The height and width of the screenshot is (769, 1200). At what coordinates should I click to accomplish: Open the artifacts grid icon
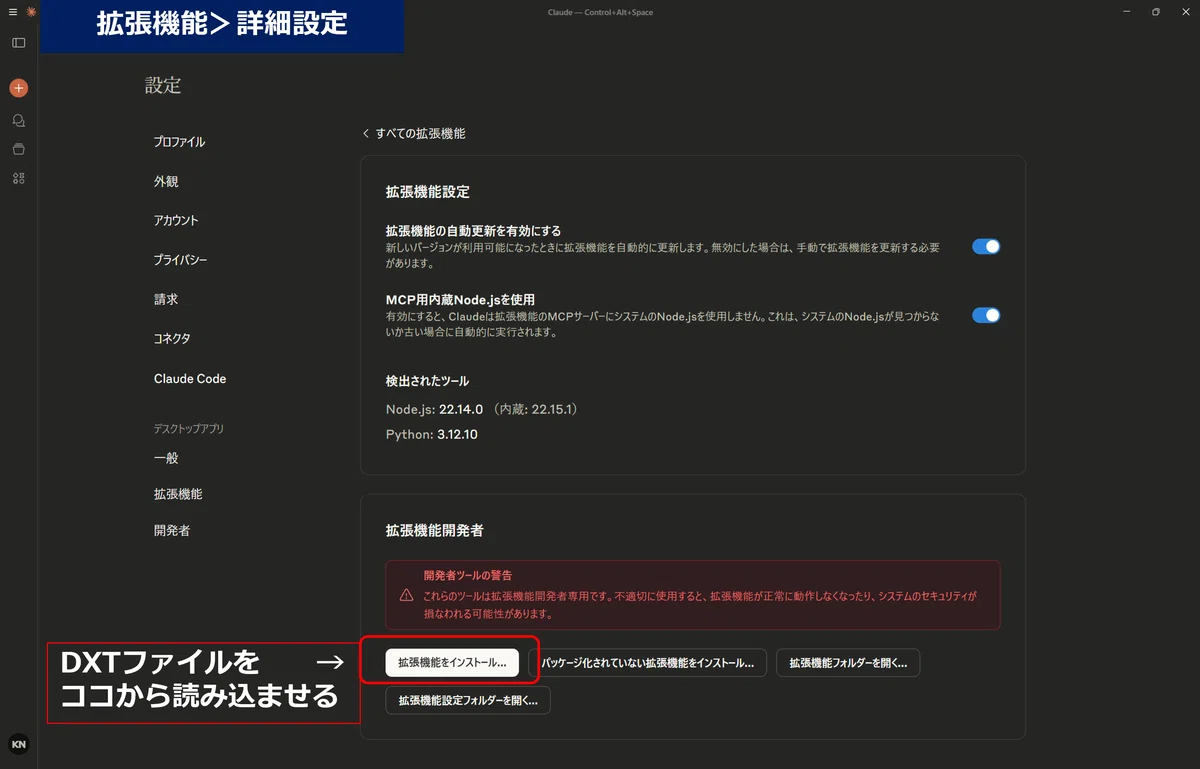pyautogui.click(x=18, y=178)
